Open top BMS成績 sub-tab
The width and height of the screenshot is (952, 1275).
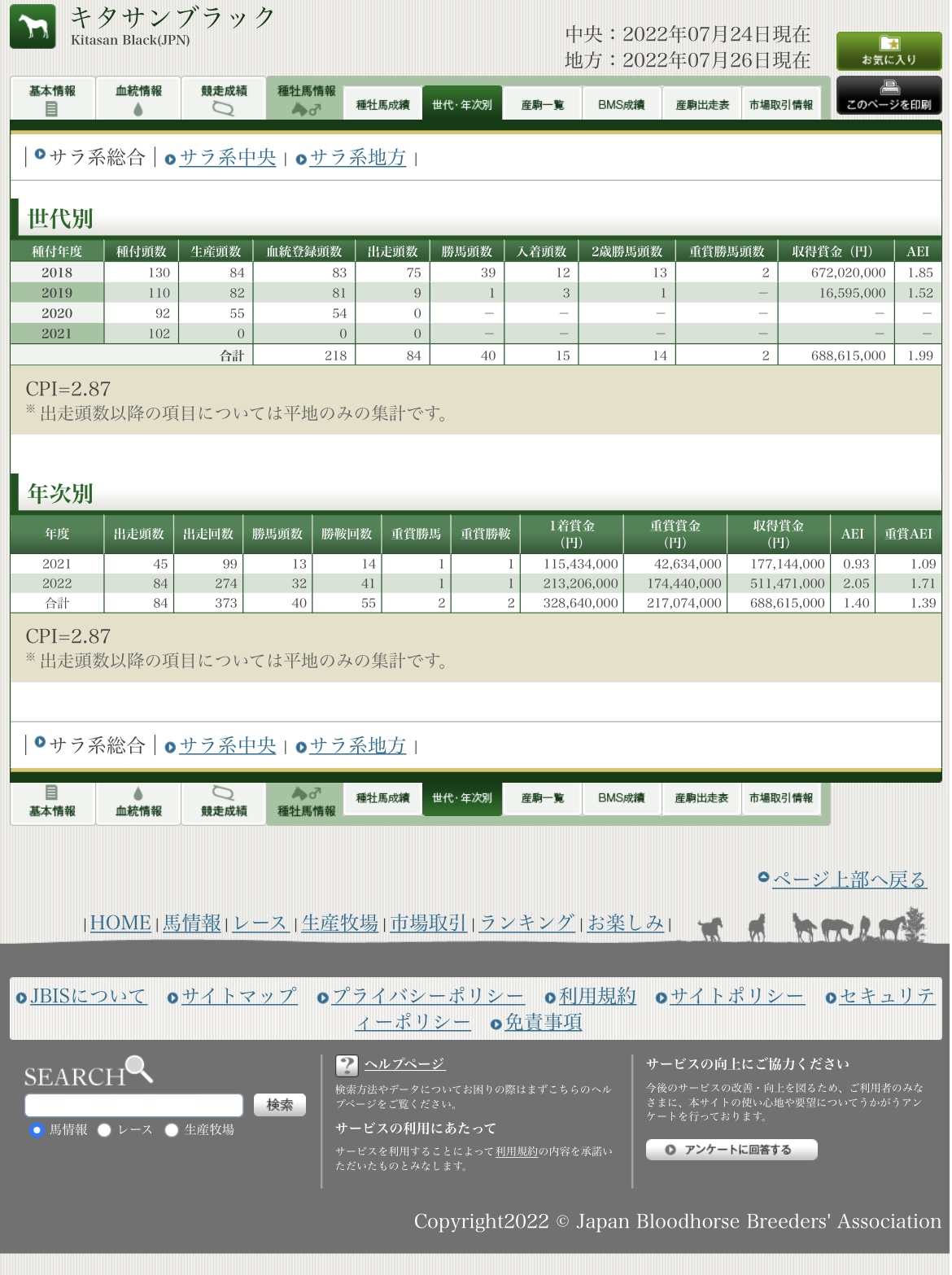621,104
